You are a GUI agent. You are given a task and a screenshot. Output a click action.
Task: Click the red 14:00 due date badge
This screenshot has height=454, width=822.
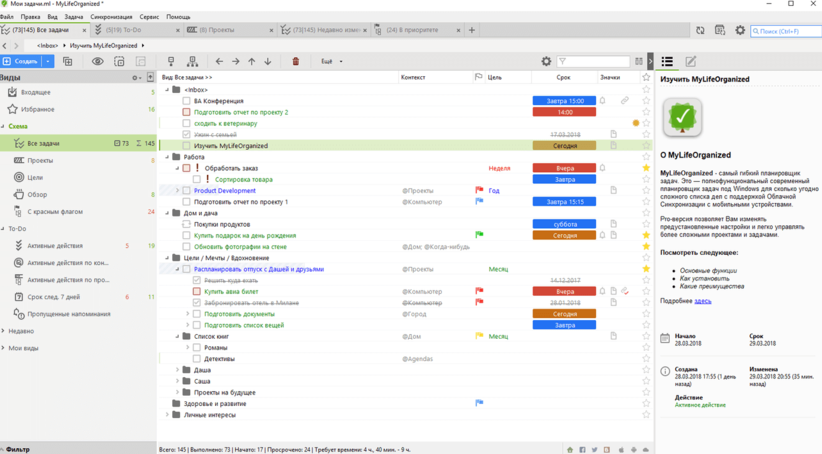click(x=564, y=112)
